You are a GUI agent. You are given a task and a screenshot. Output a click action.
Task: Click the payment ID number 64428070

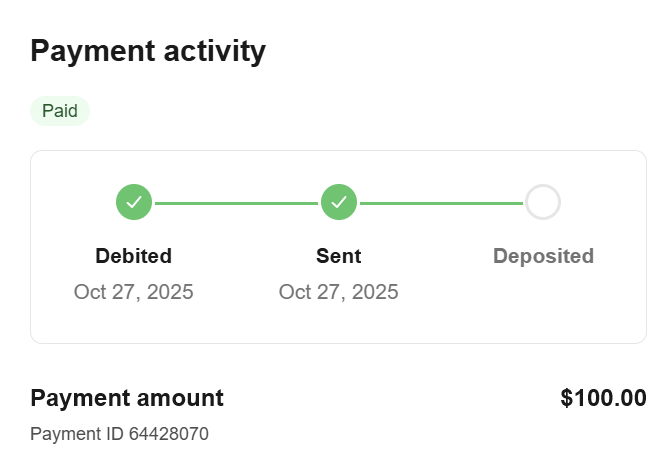(x=168, y=434)
